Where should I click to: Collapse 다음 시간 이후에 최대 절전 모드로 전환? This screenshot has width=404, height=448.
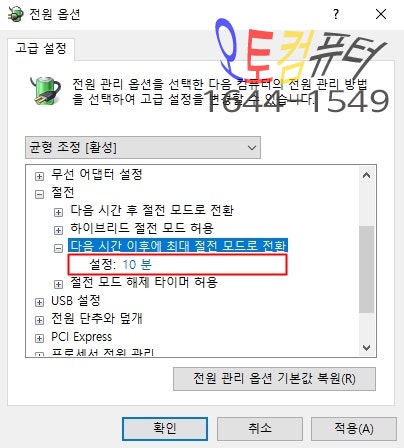point(58,248)
